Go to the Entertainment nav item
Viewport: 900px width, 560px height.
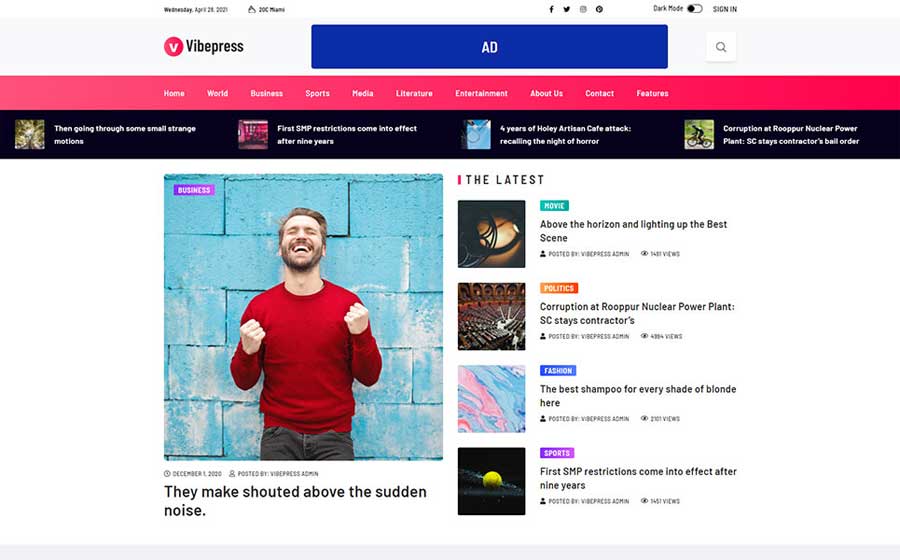481,93
